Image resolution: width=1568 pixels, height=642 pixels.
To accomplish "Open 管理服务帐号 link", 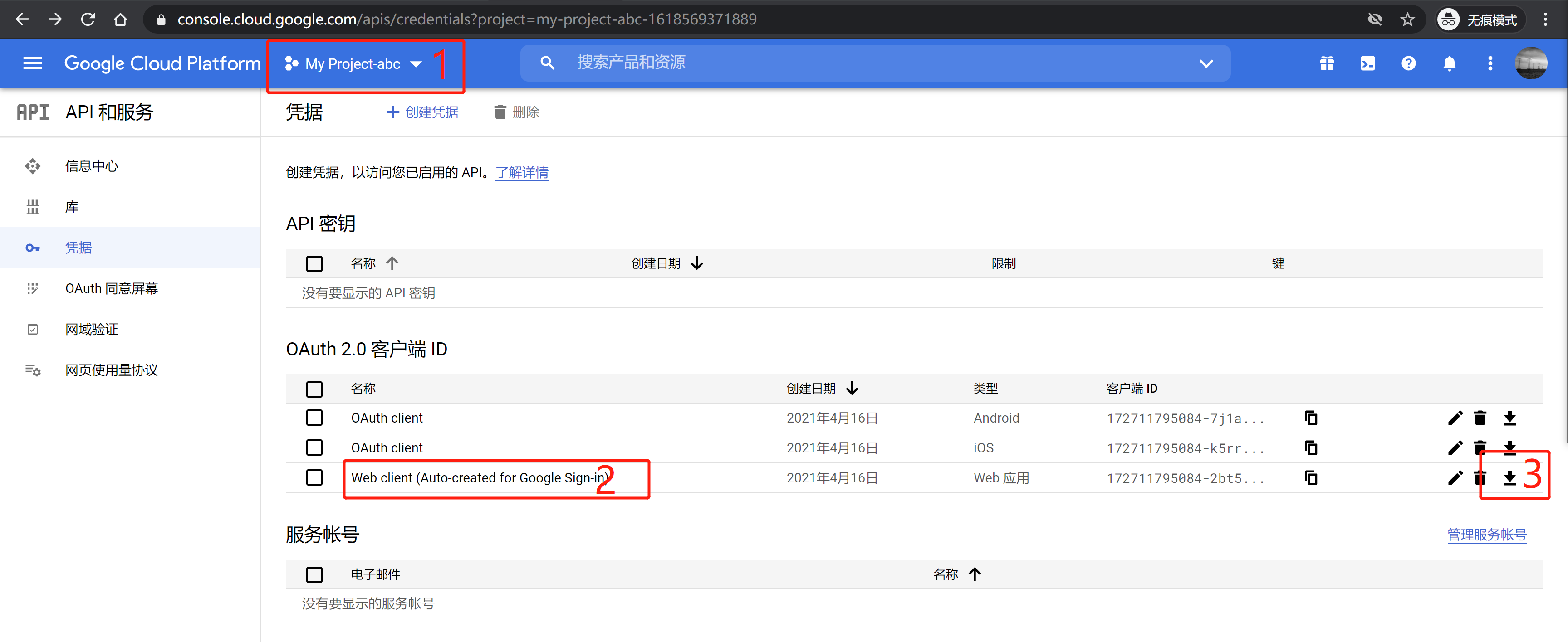I will (x=1486, y=535).
